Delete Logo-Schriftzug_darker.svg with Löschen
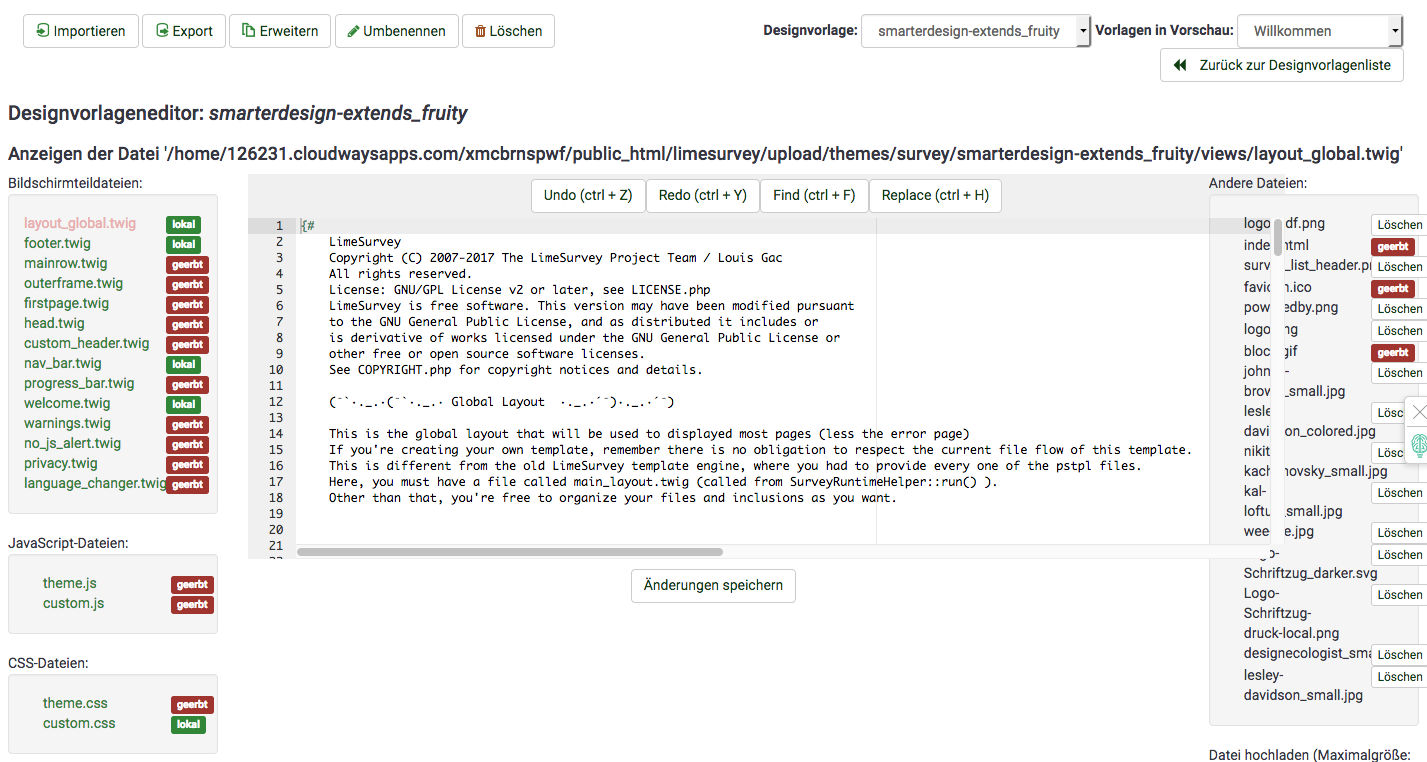1427x762 pixels. [1399, 555]
